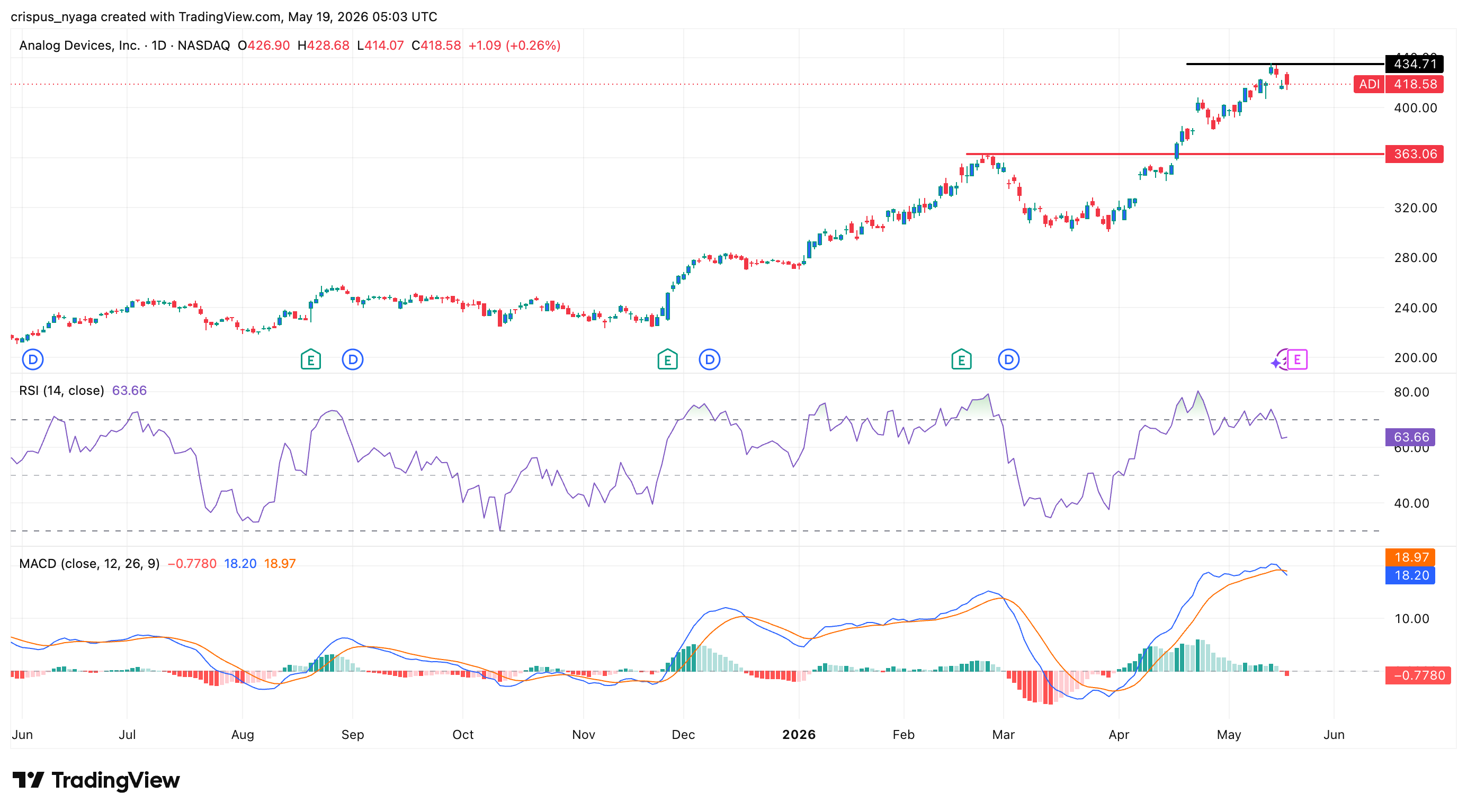Click the red 363.06 price level label
The image size is (1467, 812).
pyautogui.click(x=1415, y=154)
